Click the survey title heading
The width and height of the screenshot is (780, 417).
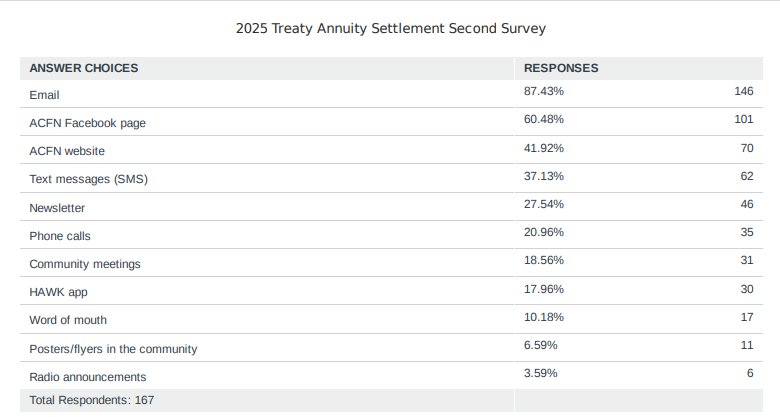(x=391, y=28)
